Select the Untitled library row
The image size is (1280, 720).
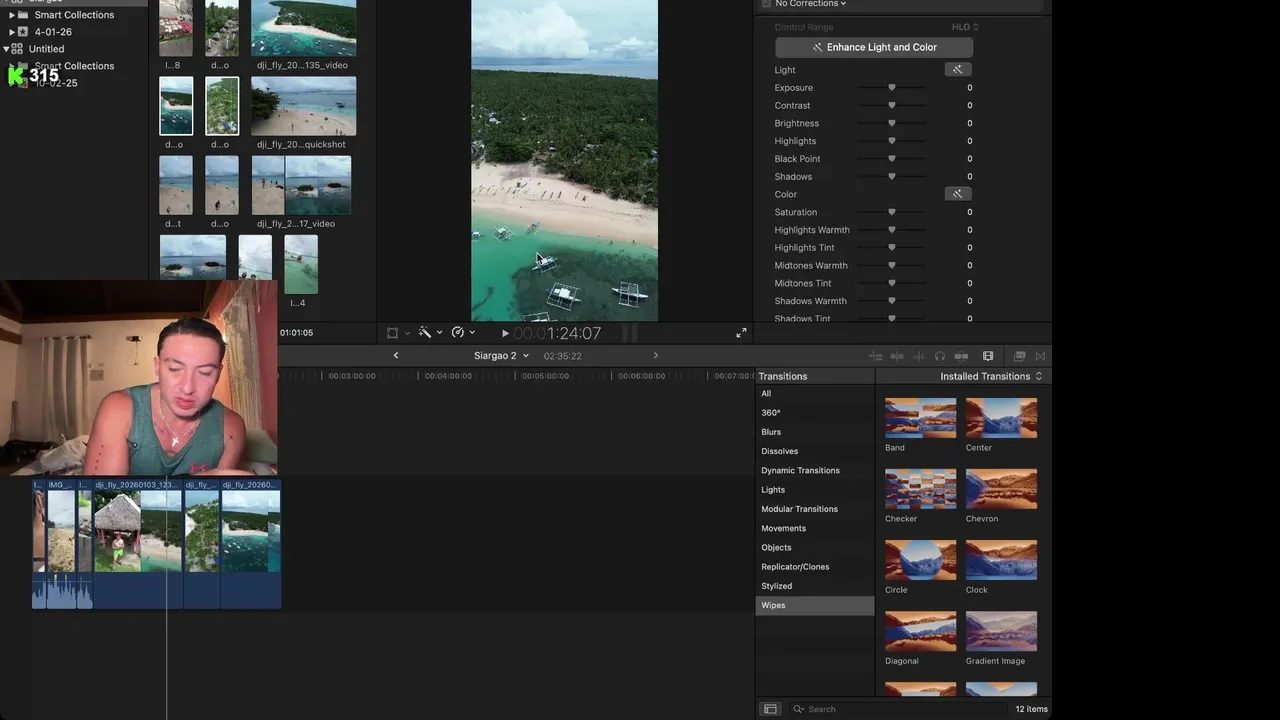pos(74,49)
